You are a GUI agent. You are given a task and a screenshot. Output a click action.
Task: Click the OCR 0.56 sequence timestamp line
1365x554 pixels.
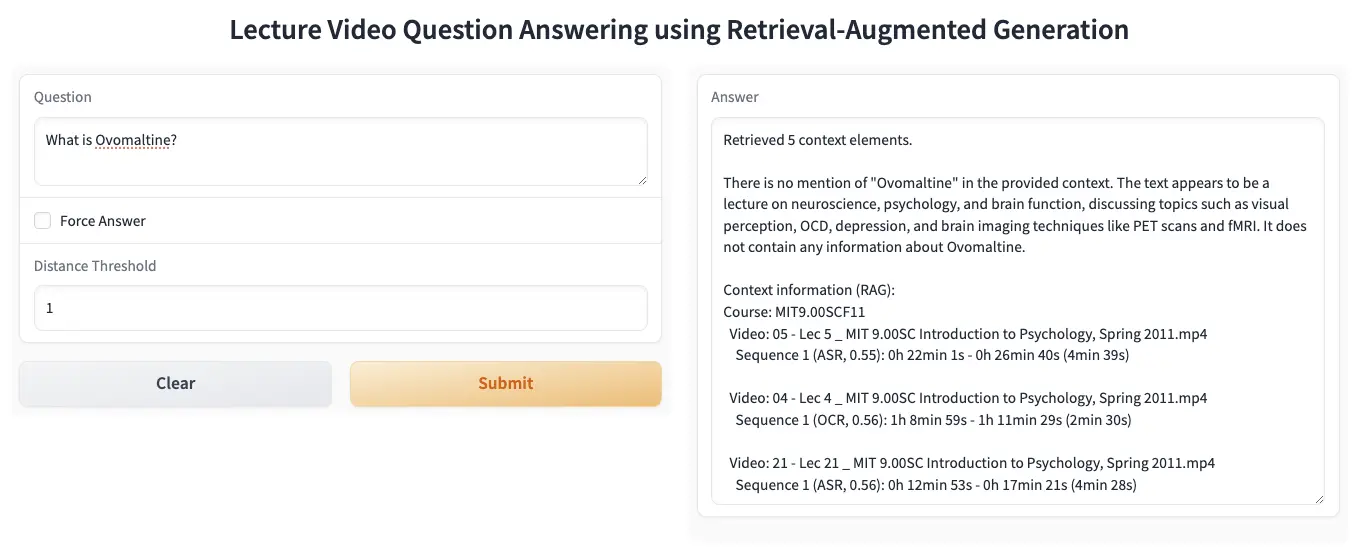(932, 420)
